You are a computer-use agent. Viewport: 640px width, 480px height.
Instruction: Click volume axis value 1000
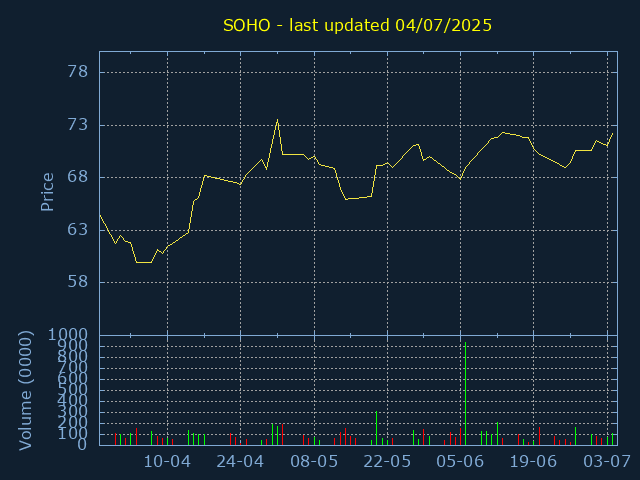68,335
